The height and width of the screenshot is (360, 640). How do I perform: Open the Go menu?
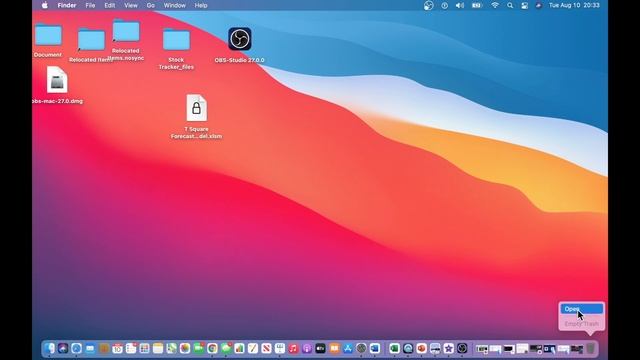(x=151, y=5)
